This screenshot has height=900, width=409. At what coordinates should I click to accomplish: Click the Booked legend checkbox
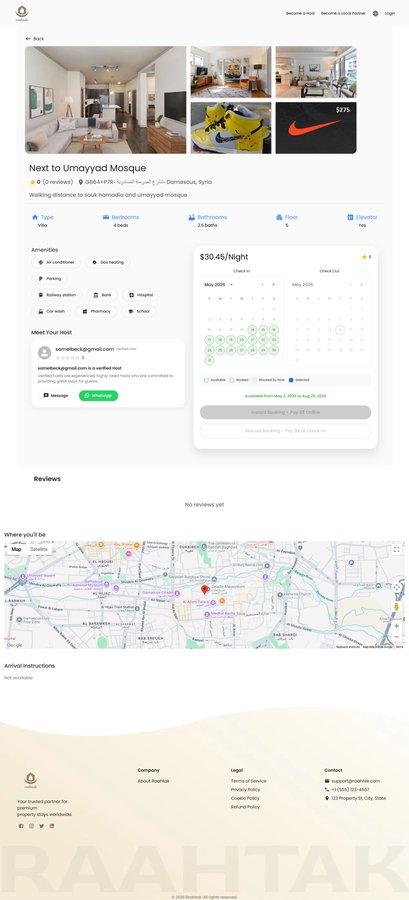tap(231, 380)
